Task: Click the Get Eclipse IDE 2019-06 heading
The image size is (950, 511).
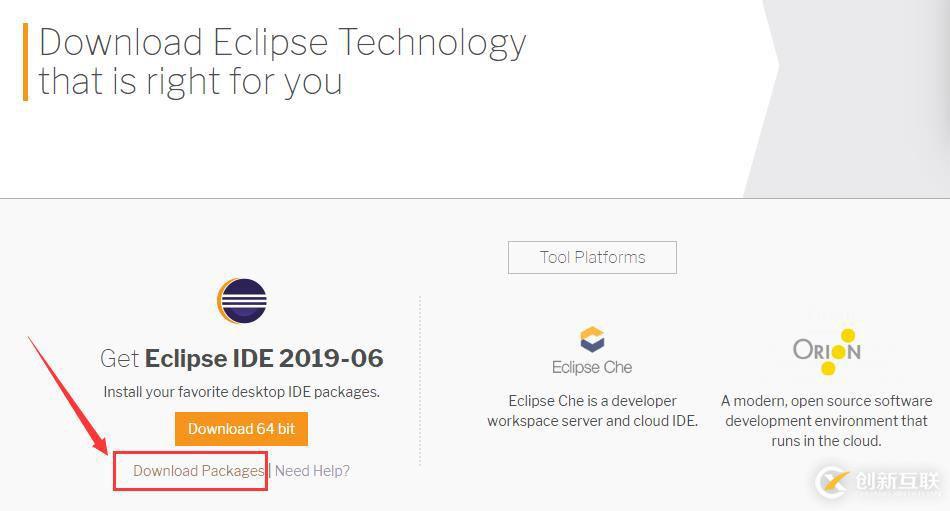Action: pyautogui.click(x=242, y=358)
